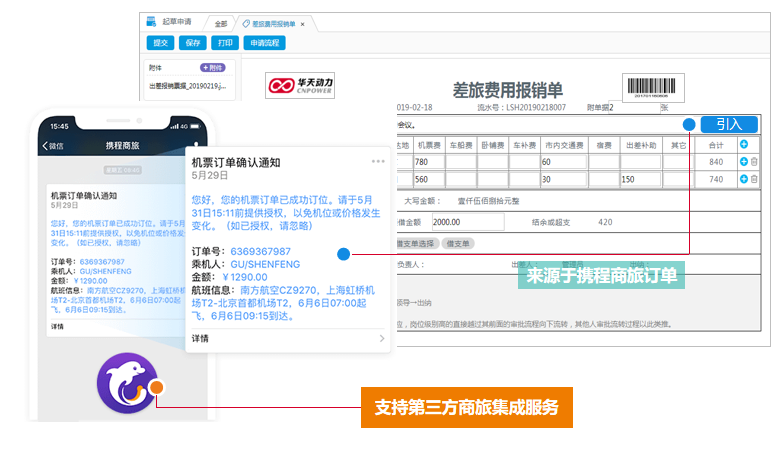Open the three-dot menu on notification card
The width and height of the screenshot is (784, 453).
[377, 161]
